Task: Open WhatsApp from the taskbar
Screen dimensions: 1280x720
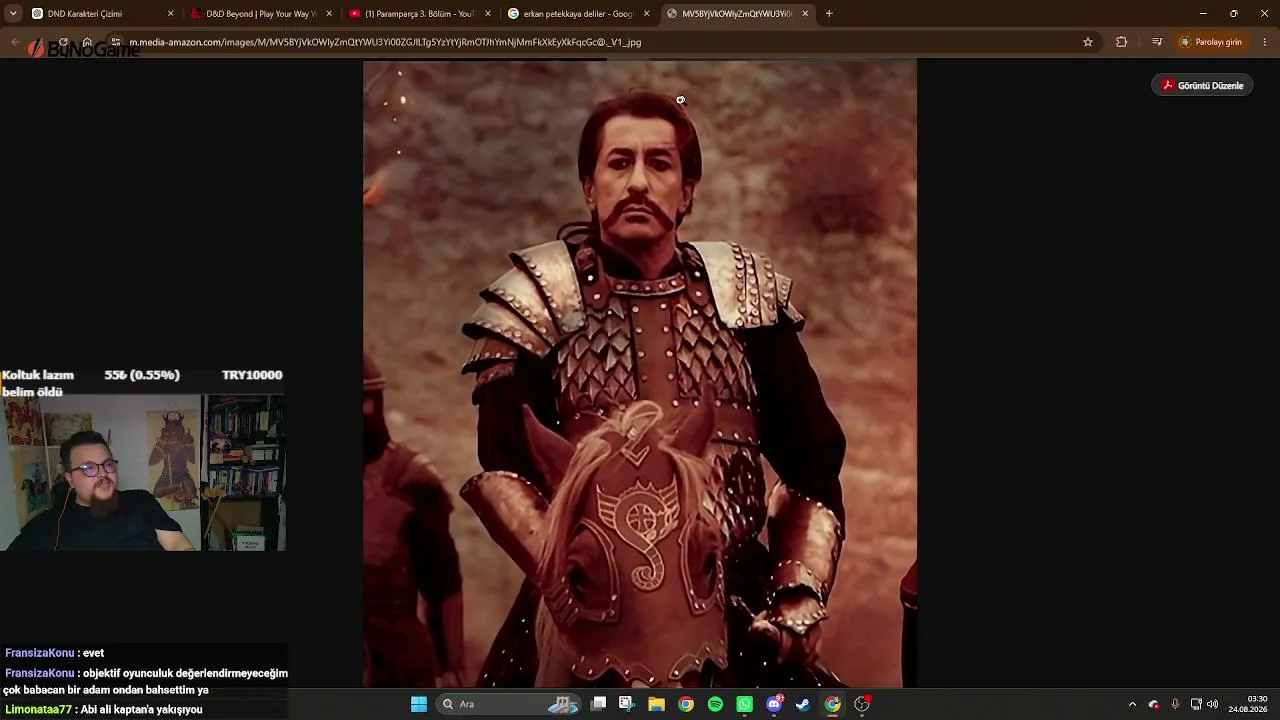Action: coord(744,704)
